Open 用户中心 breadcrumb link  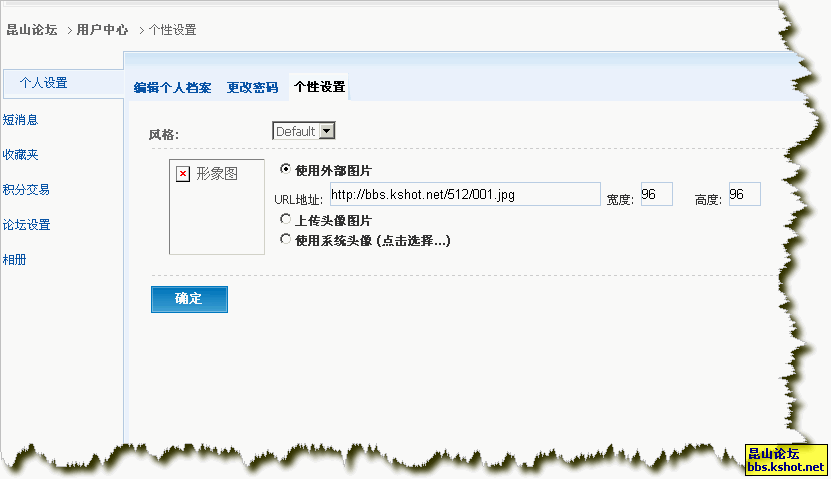point(102,29)
